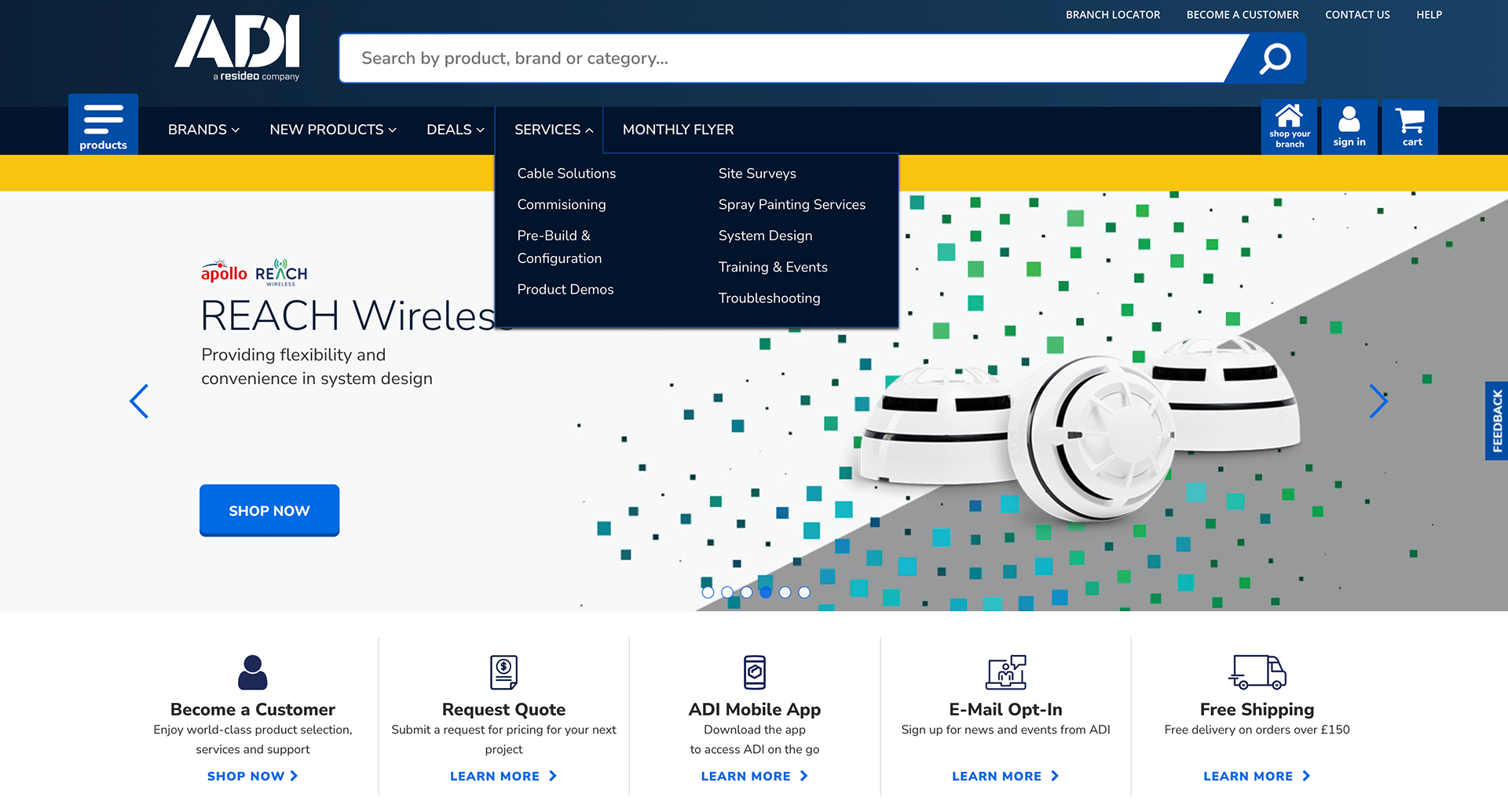Open Monthly Flyer
The image size is (1508, 812).
pos(679,130)
